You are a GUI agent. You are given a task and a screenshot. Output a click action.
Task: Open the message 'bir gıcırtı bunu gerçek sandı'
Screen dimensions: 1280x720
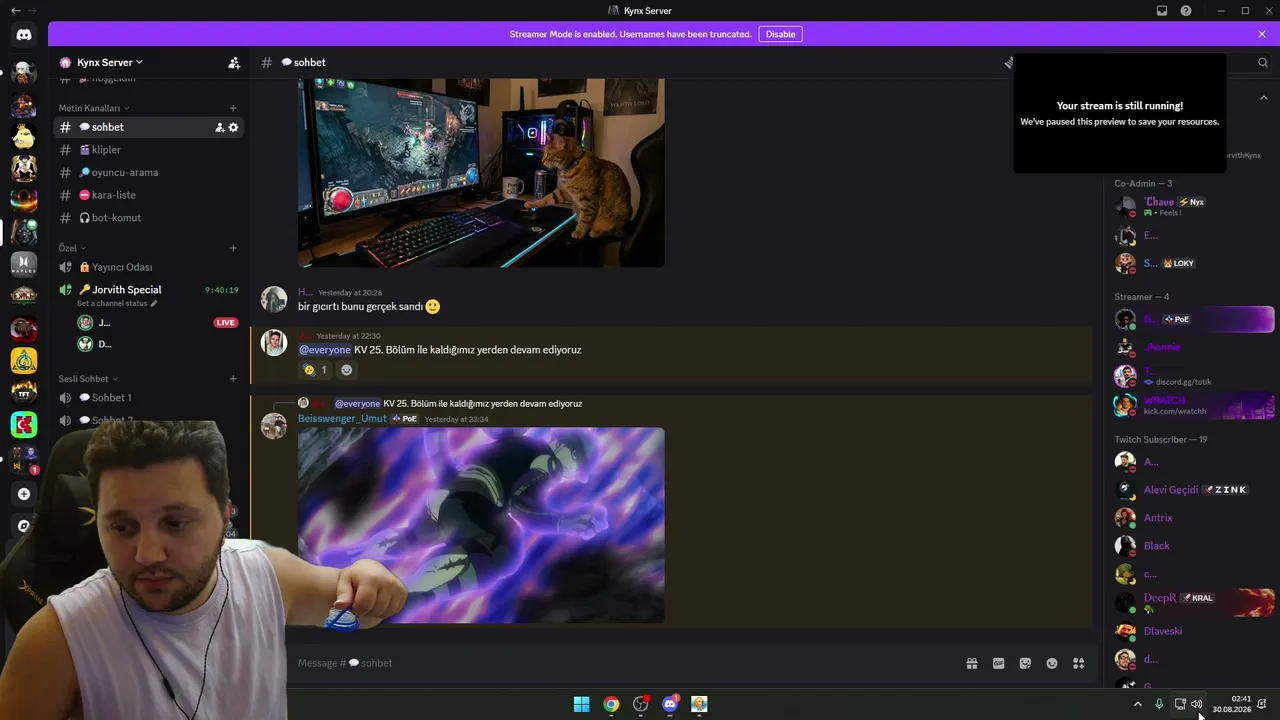pos(360,307)
